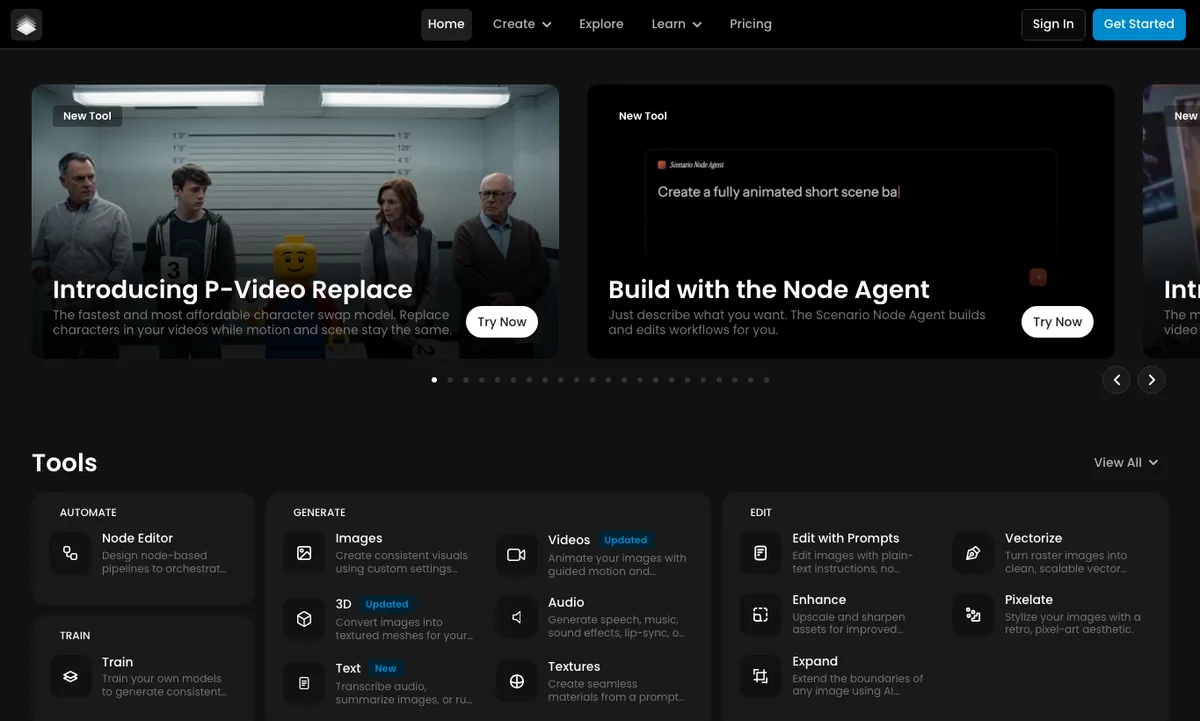
Task: Go to the Home tab
Action: [446, 24]
